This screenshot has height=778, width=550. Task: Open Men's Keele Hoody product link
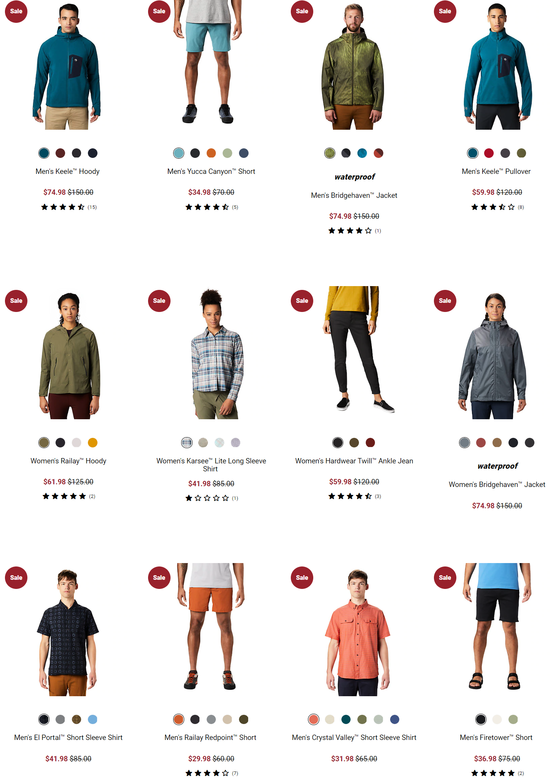coord(68,171)
